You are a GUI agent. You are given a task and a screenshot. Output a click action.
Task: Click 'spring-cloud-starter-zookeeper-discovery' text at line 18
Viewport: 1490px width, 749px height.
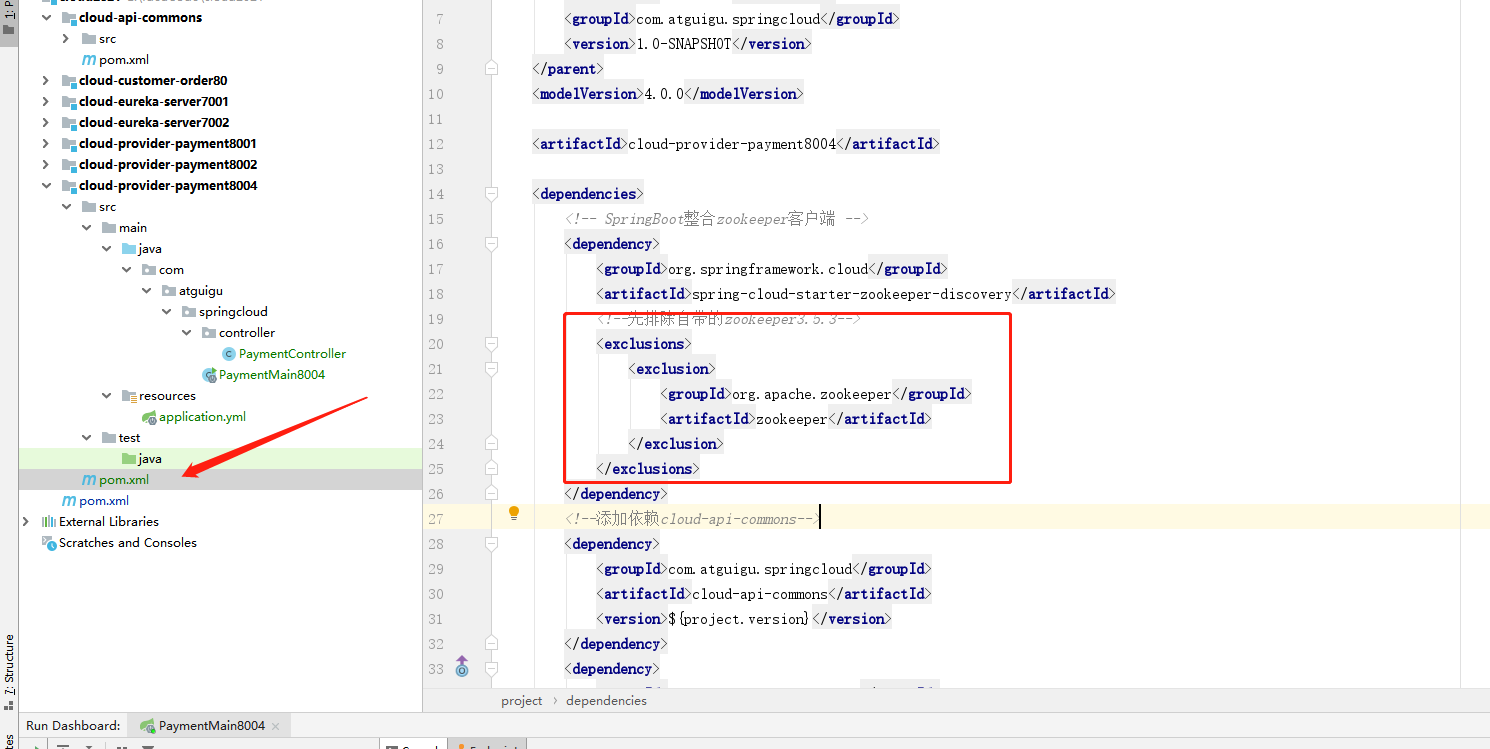coord(852,294)
